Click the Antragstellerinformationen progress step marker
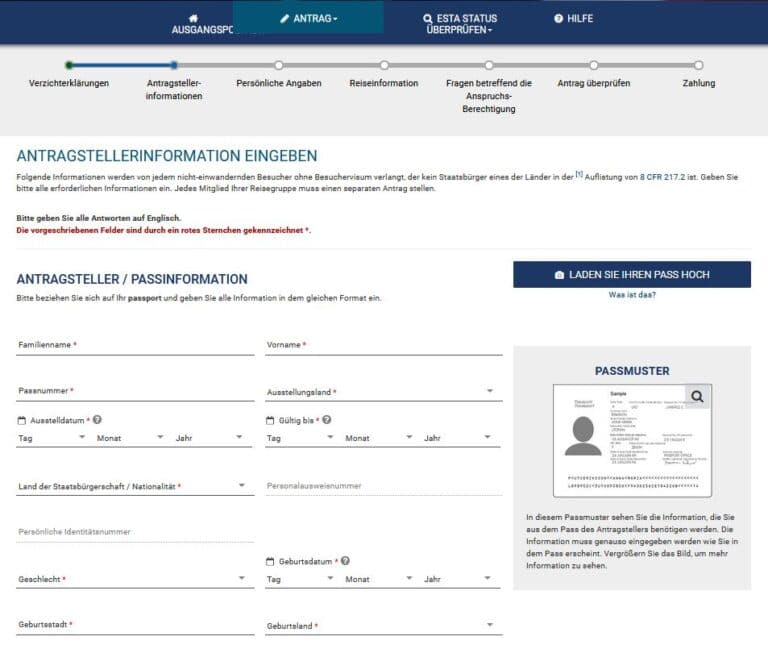The image size is (768, 653). click(x=174, y=65)
